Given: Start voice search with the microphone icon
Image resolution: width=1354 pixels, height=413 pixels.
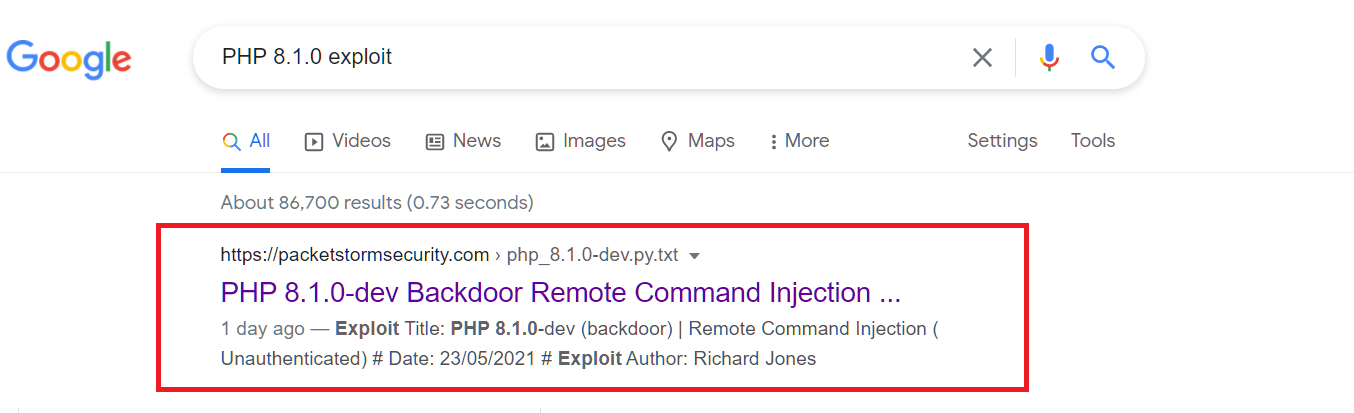Looking at the screenshot, I should tap(1048, 58).
